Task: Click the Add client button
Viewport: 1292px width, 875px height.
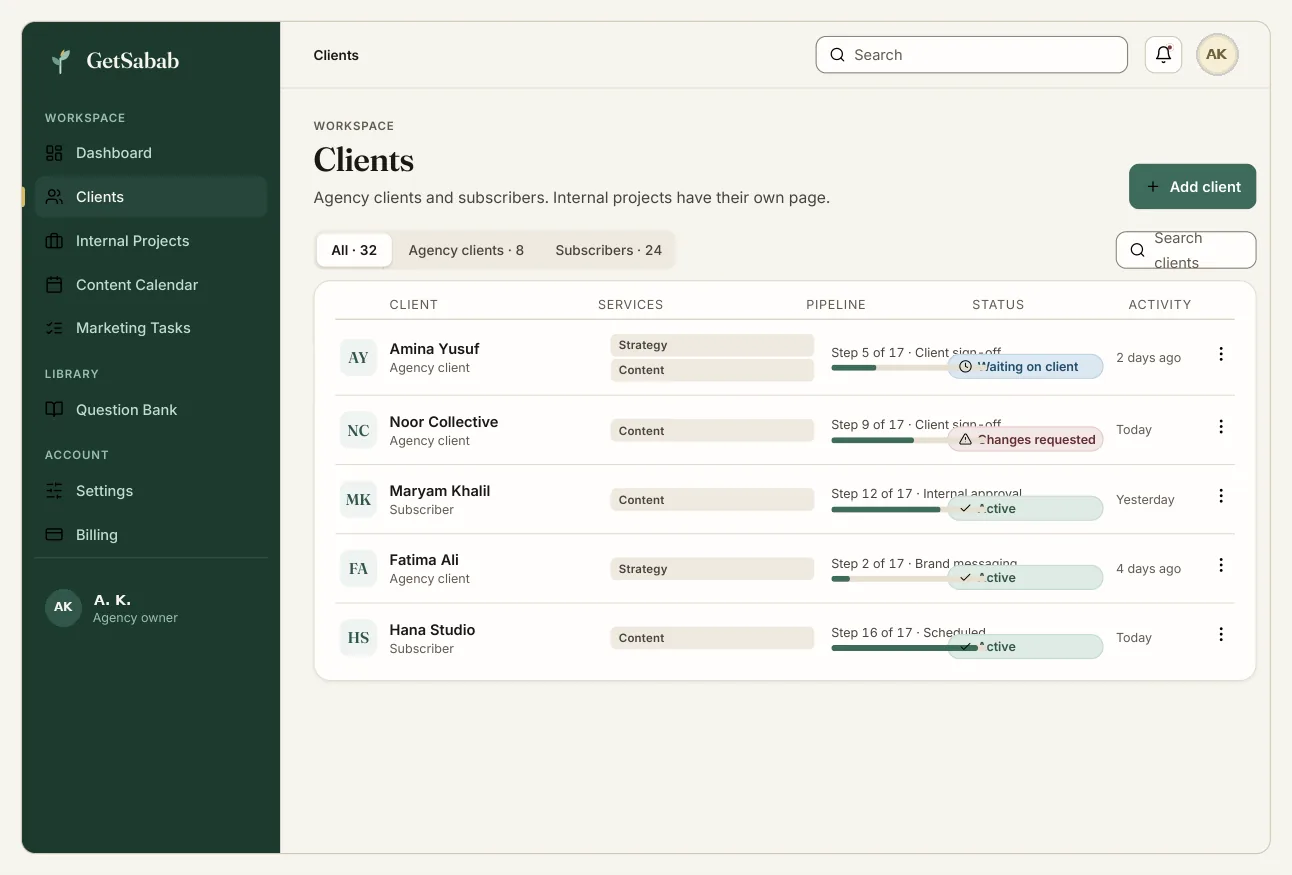Action: [x=1192, y=187]
